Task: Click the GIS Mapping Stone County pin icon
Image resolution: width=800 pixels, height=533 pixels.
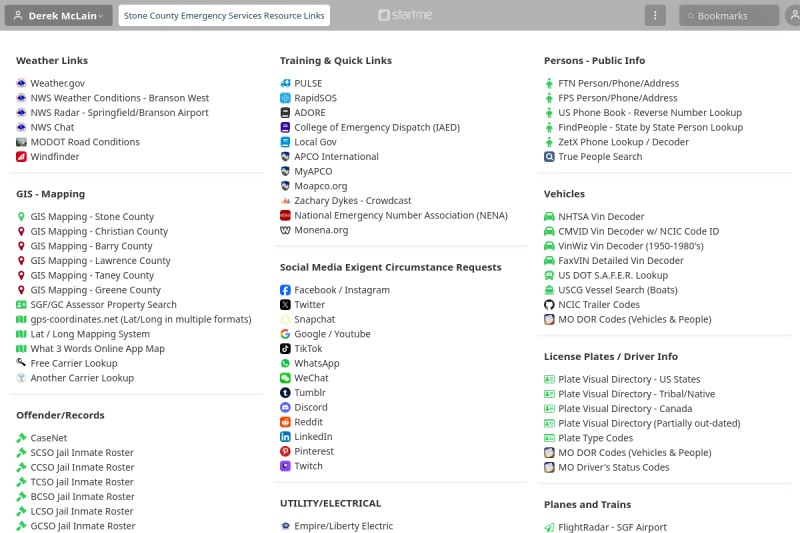Action: (x=21, y=217)
